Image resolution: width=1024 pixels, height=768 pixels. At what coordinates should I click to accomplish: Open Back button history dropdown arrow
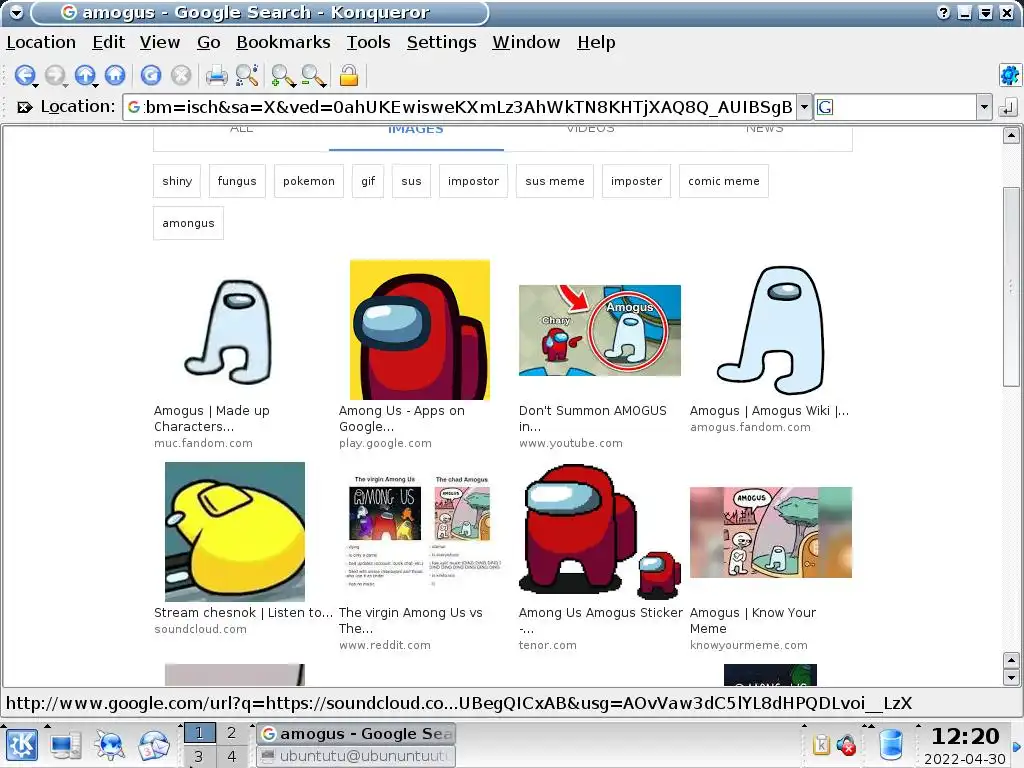coord(35,86)
